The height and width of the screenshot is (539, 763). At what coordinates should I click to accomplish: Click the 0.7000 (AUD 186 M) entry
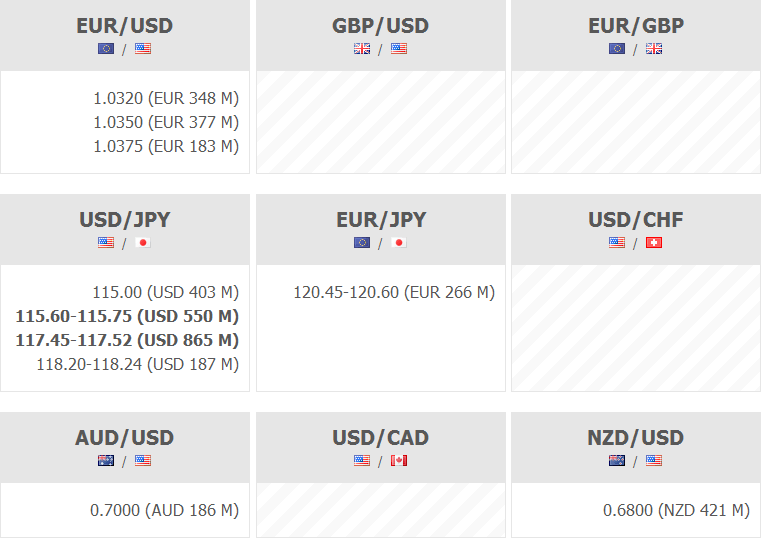coord(164,510)
